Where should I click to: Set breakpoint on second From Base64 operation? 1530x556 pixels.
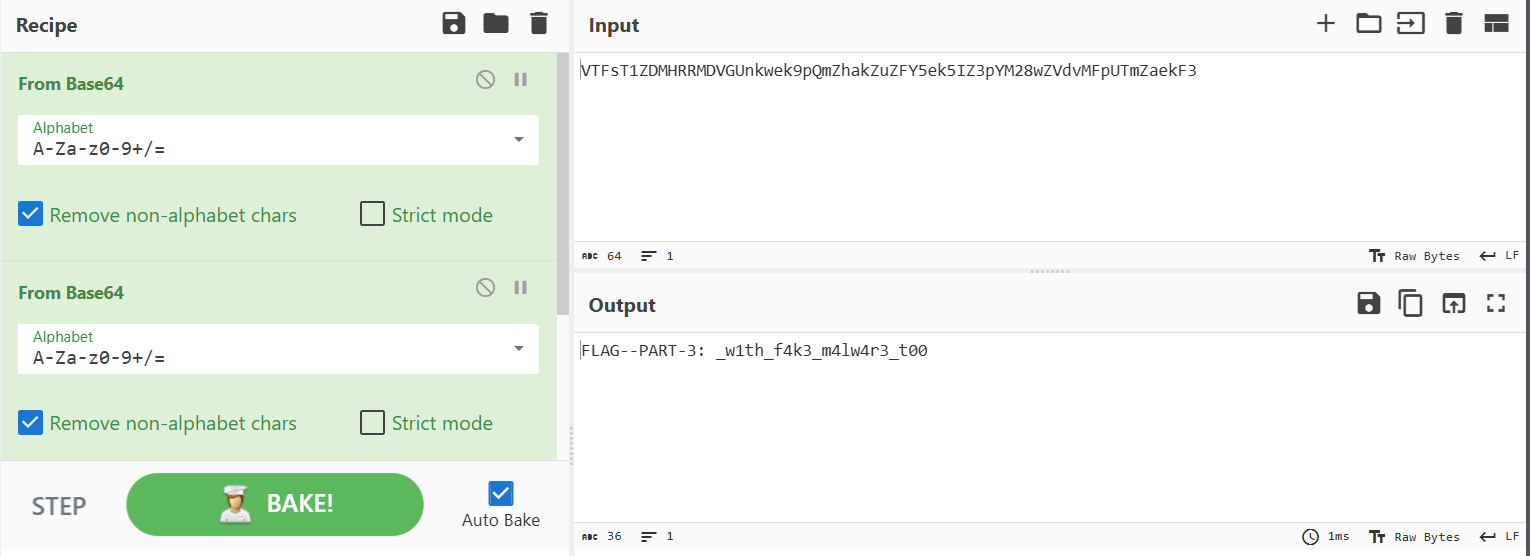click(520, 288)
